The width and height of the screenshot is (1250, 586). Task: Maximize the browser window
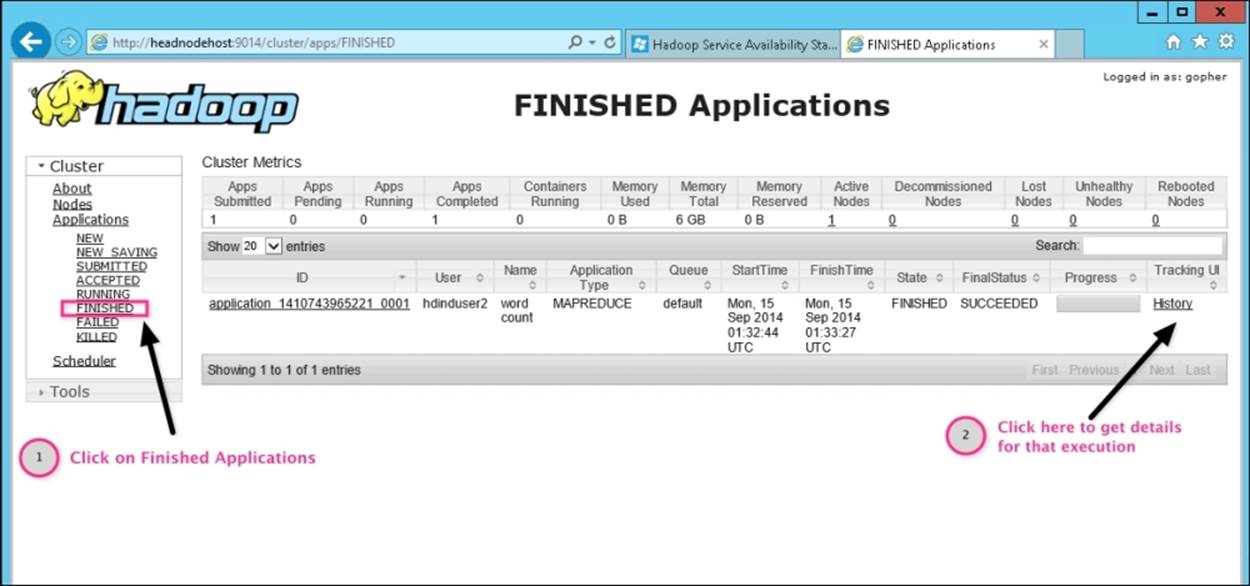(x=1183, y=12)
